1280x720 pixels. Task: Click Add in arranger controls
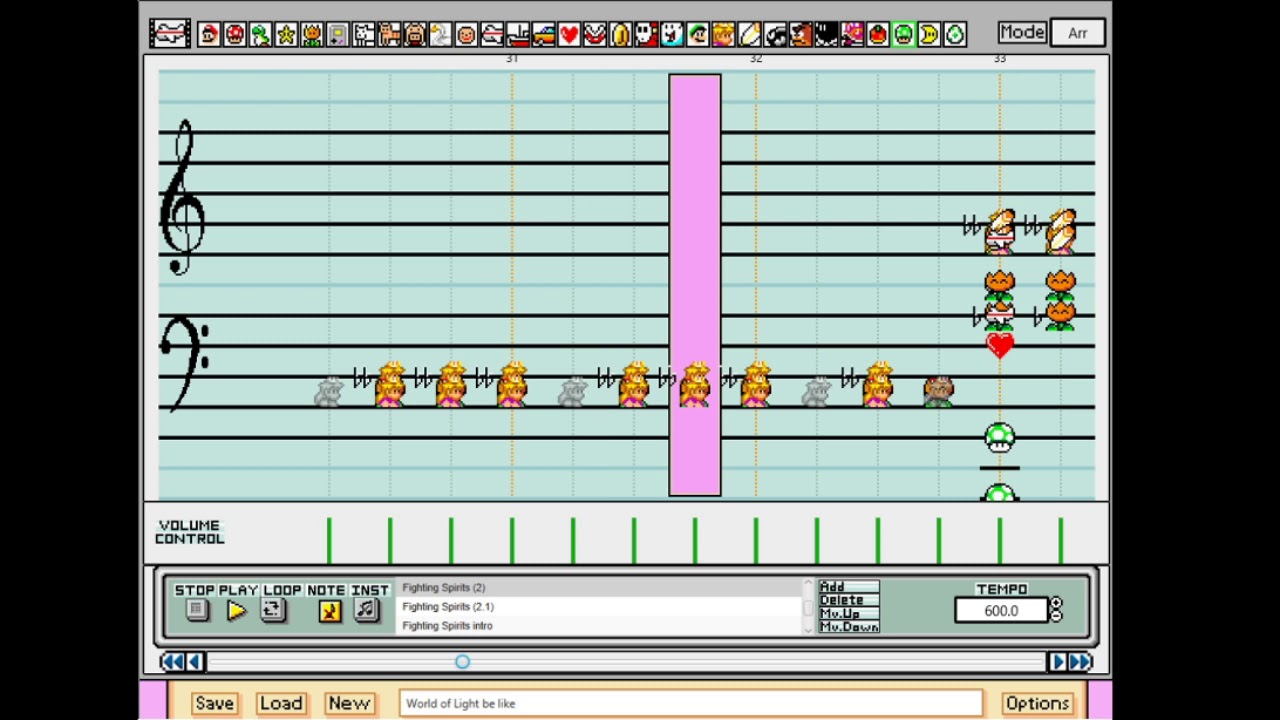pyautogui.click(x=848, y=587)
